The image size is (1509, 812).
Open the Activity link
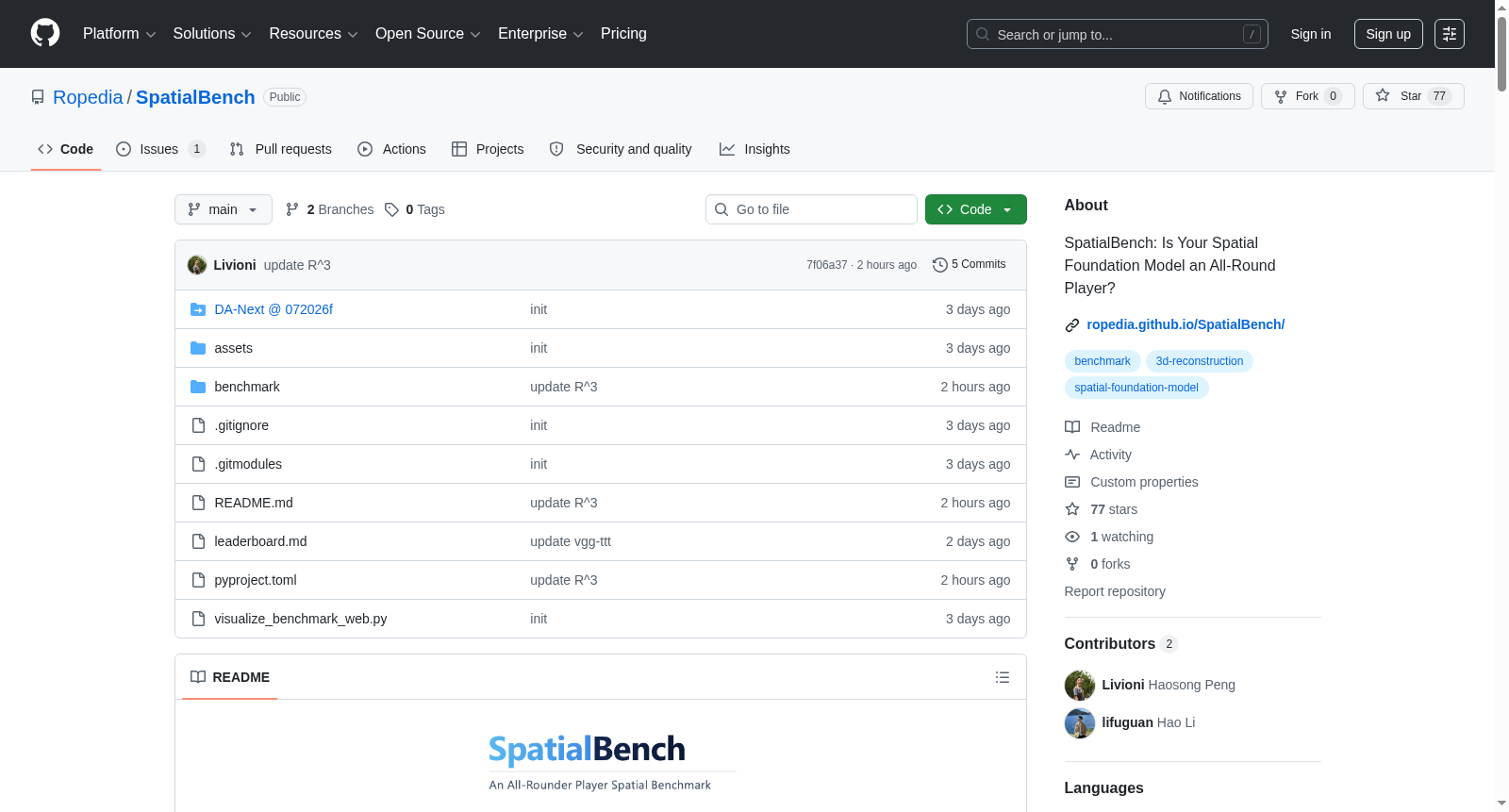(1099, 455)
